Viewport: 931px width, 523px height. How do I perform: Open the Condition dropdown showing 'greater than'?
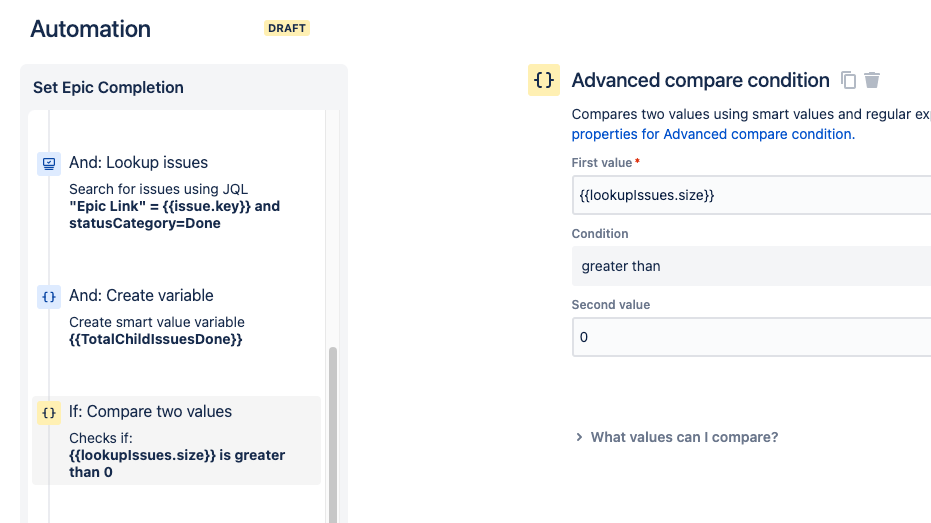coord(750,266)
